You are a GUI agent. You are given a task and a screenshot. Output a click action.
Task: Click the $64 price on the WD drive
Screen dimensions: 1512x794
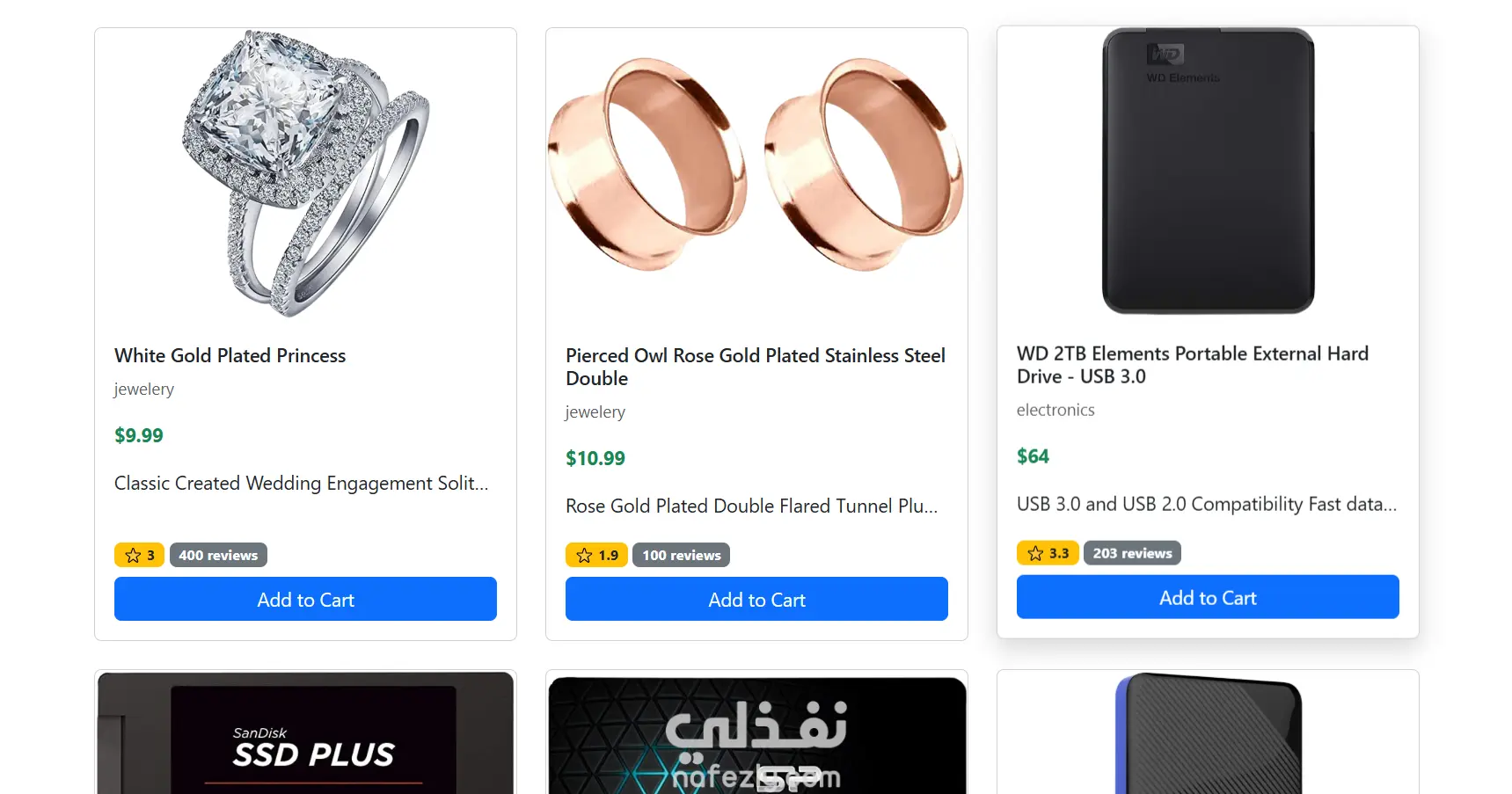click(1033, 456)
